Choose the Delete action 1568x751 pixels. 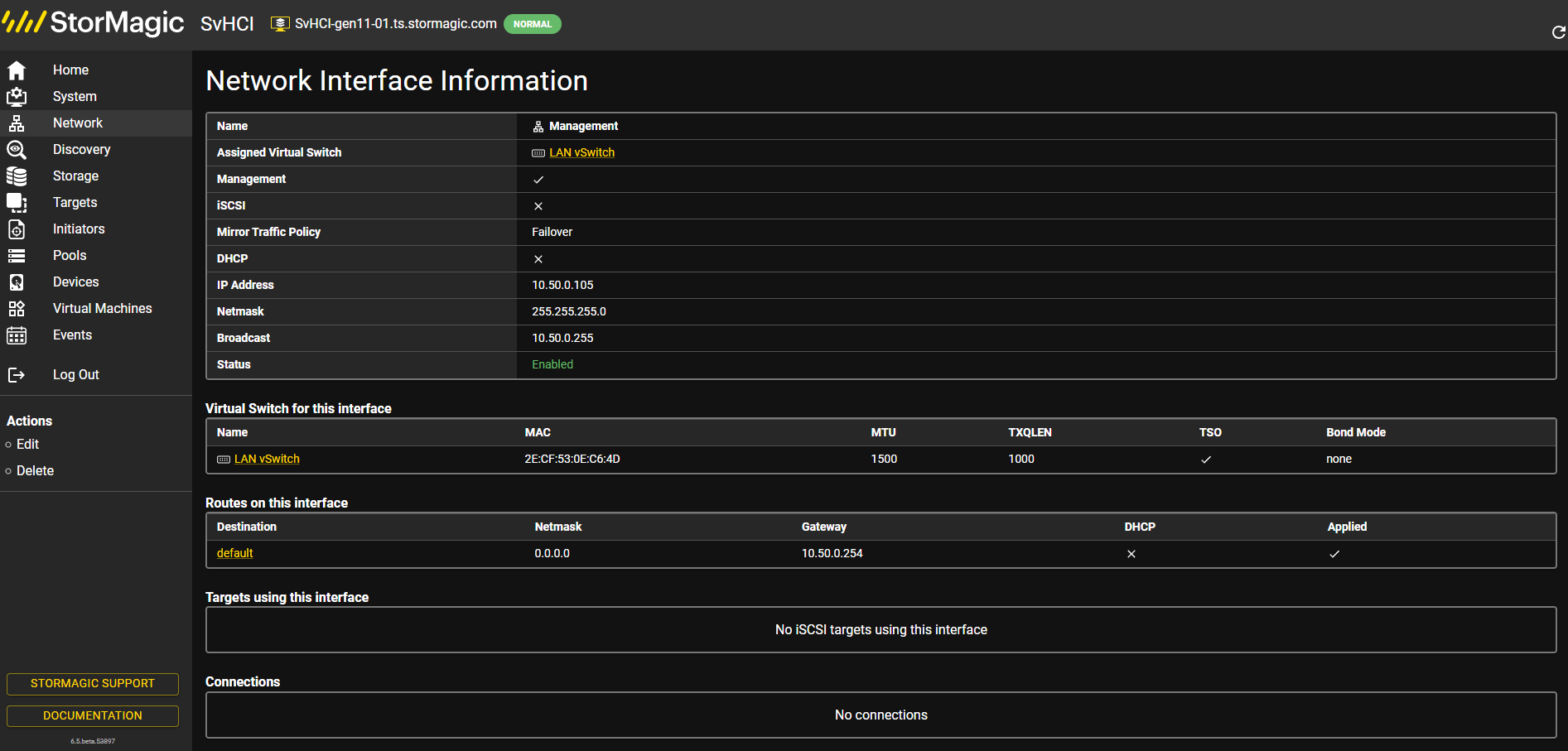(x=35, y=471)
